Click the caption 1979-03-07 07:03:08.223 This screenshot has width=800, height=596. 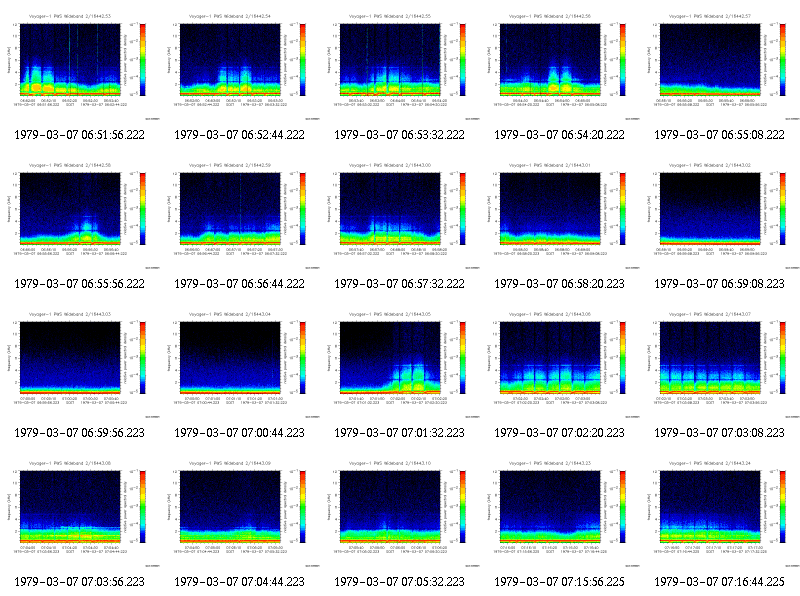click(719, 433)
